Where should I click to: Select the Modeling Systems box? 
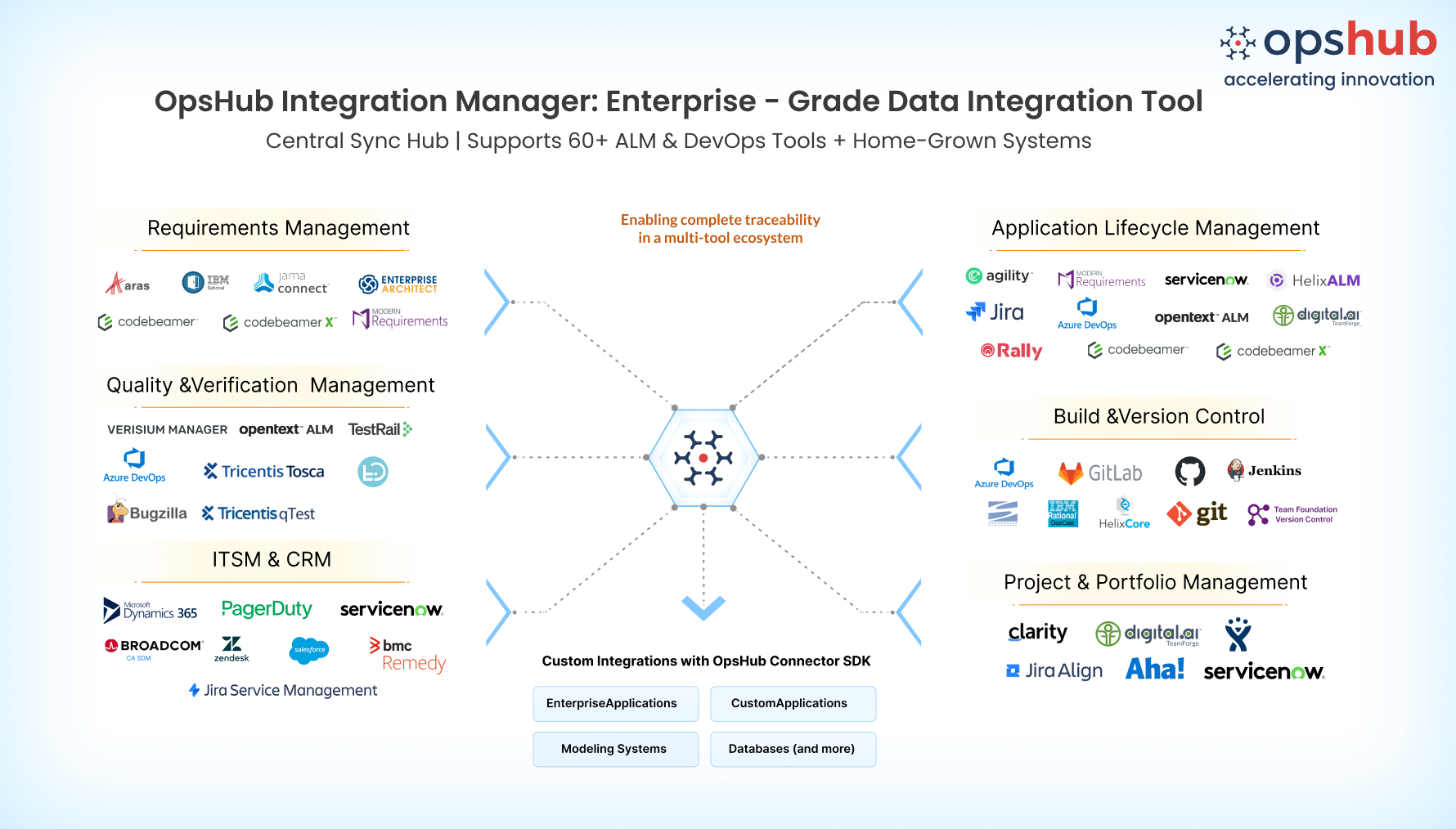pyautogui.click(x=615, y=749)
